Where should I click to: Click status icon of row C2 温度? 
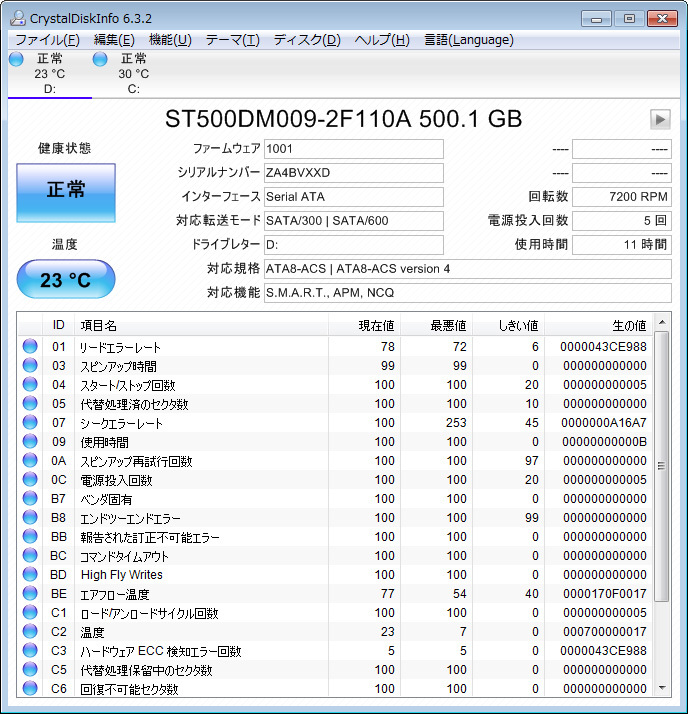click(x=30, y=631)
